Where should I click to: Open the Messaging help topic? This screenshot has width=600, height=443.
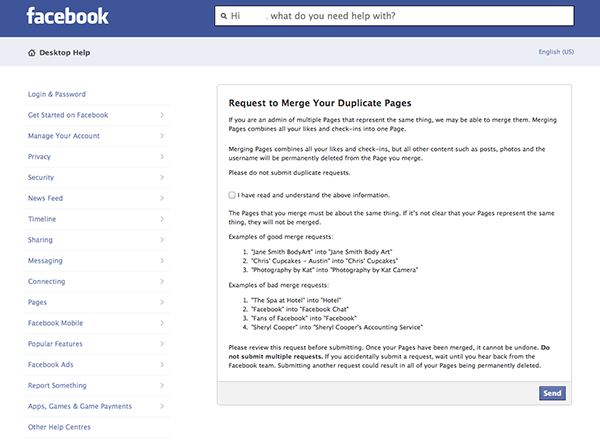pos(45,261)
